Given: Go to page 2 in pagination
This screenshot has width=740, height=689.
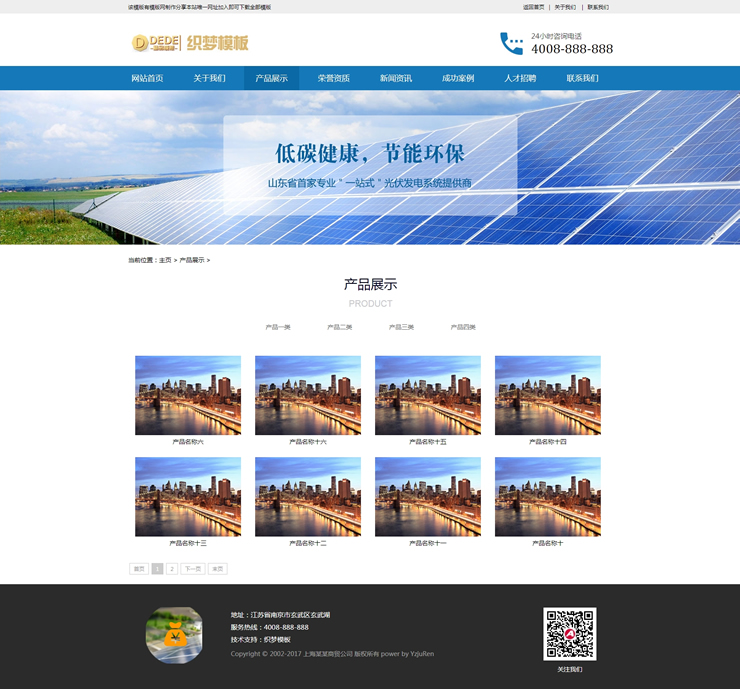Looking at the screenshot, I should (172, 569).
